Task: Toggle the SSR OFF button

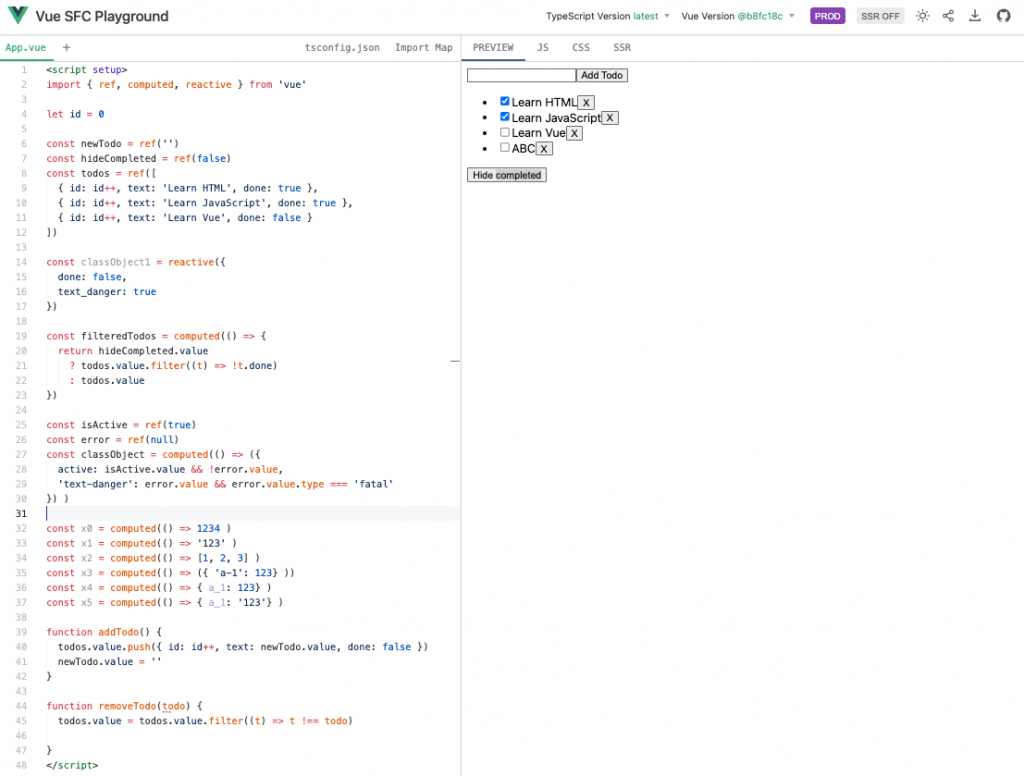Action: (x=880, y=16)
